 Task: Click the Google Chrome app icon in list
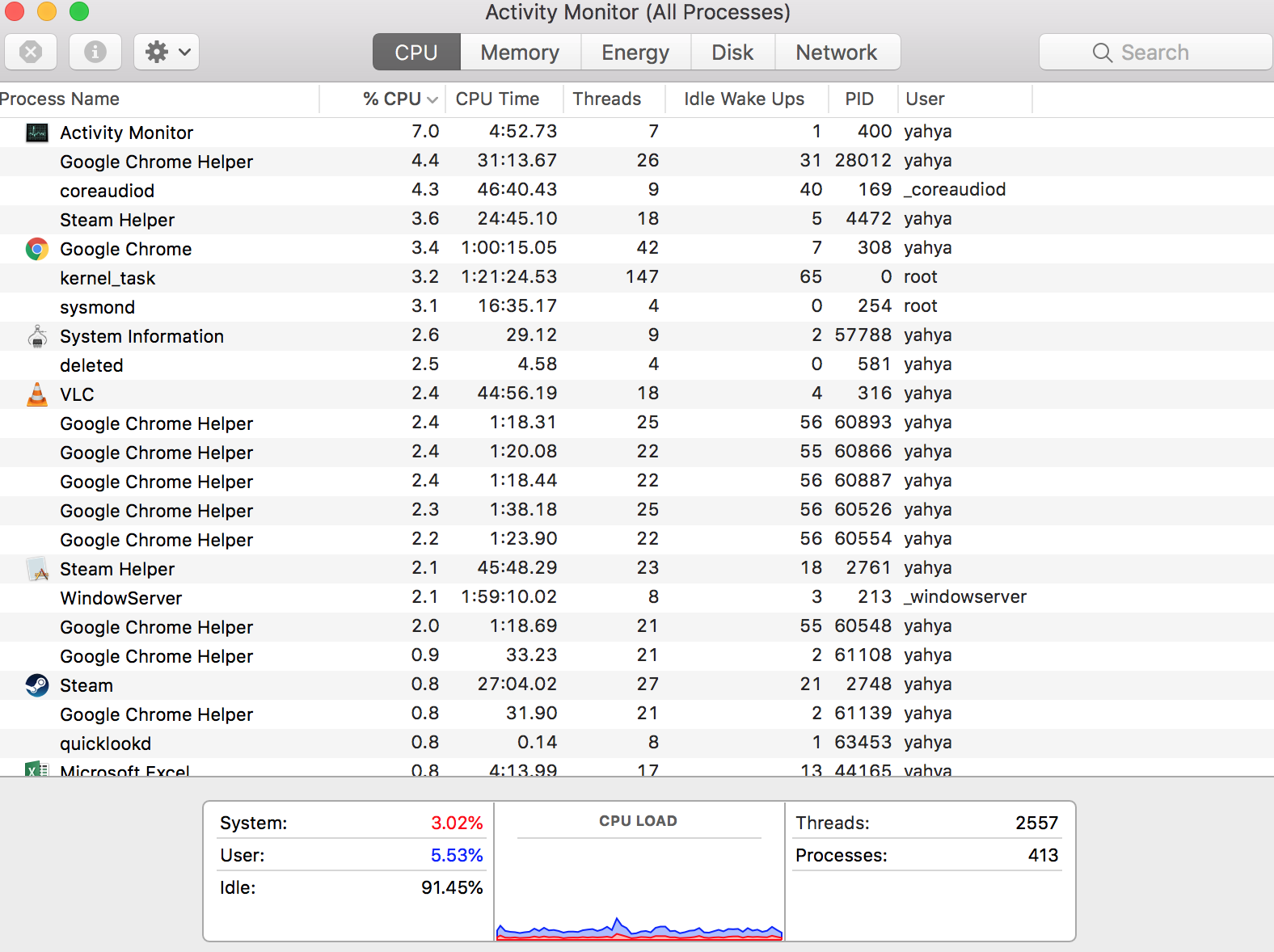pos(37,249)
